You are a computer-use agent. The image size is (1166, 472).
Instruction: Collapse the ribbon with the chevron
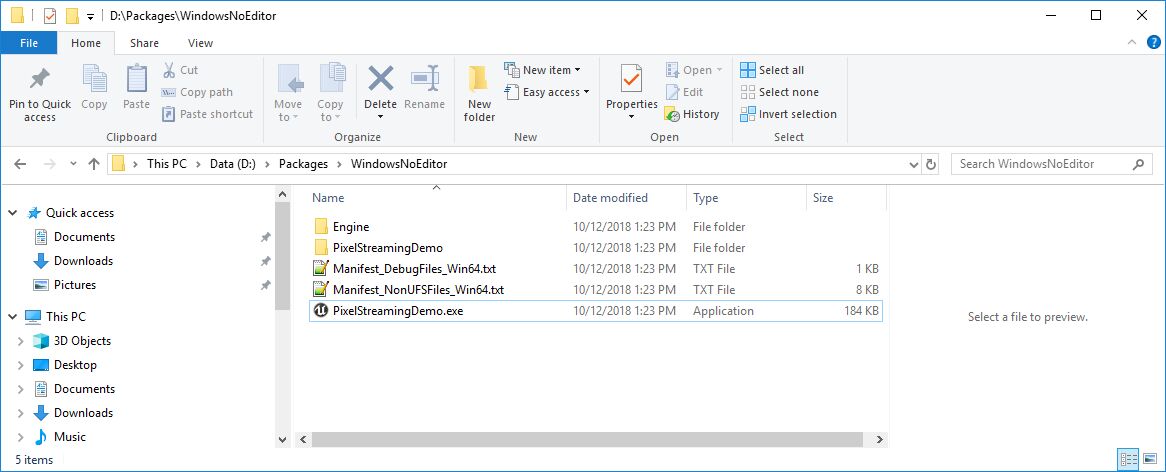click(x=1131, y=43)
